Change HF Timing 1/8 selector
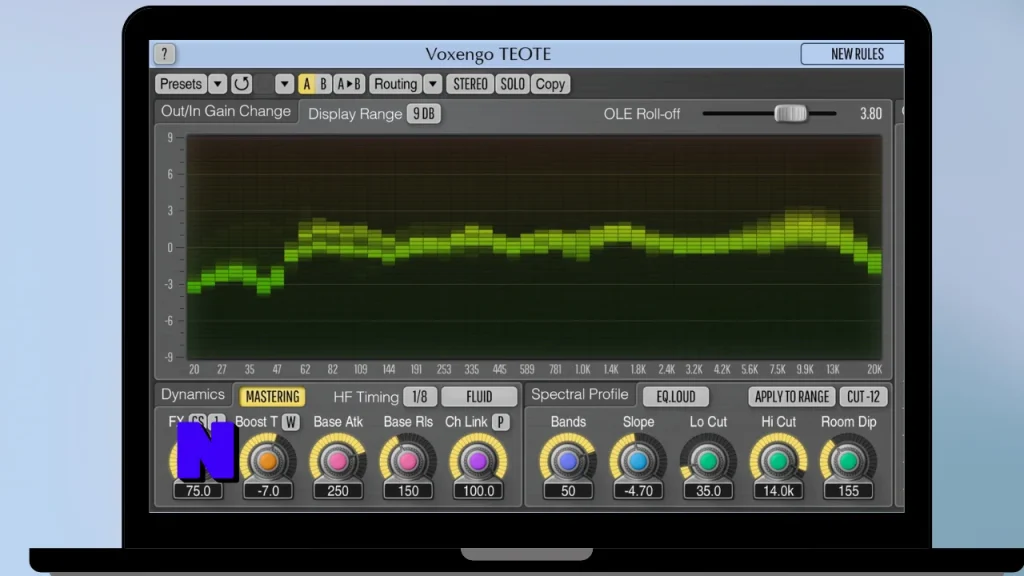This screenshot has height=576, width=1024. click(420, 396)
